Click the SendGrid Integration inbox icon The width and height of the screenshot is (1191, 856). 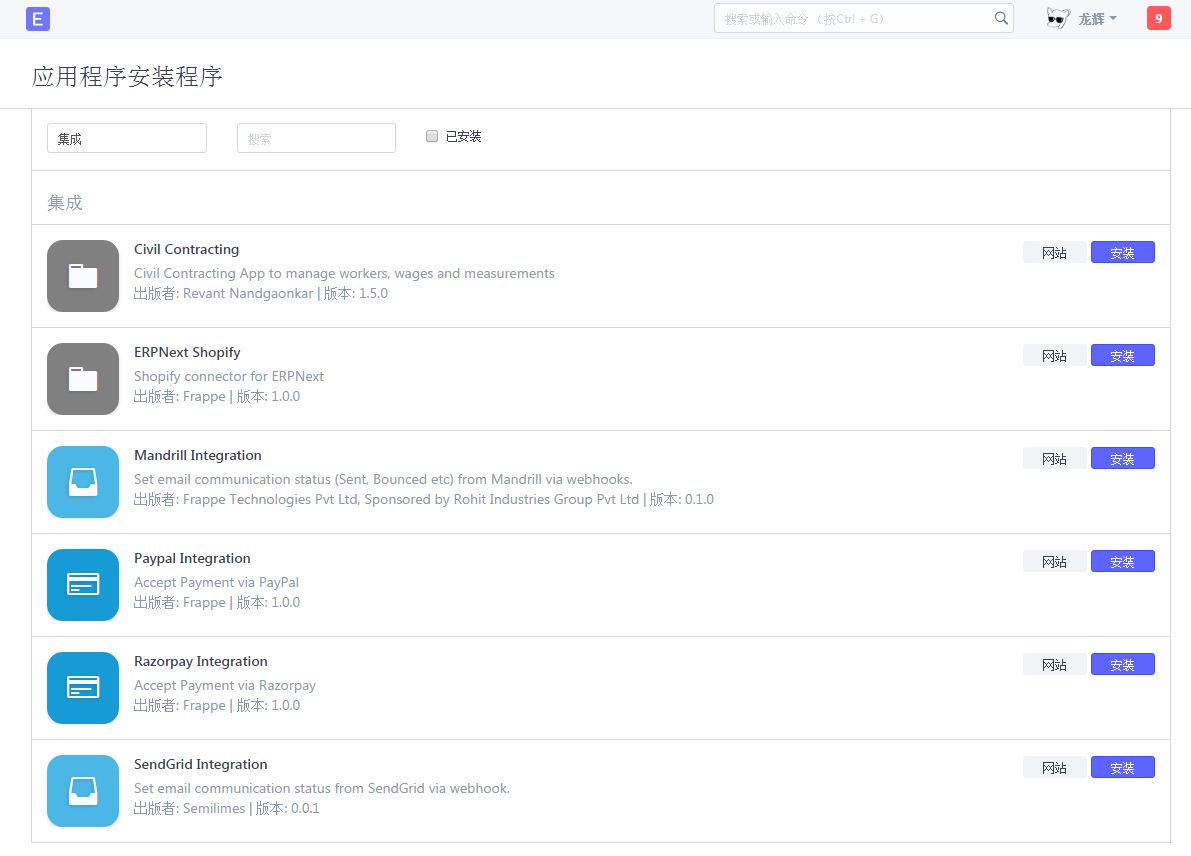coord(83,791)
